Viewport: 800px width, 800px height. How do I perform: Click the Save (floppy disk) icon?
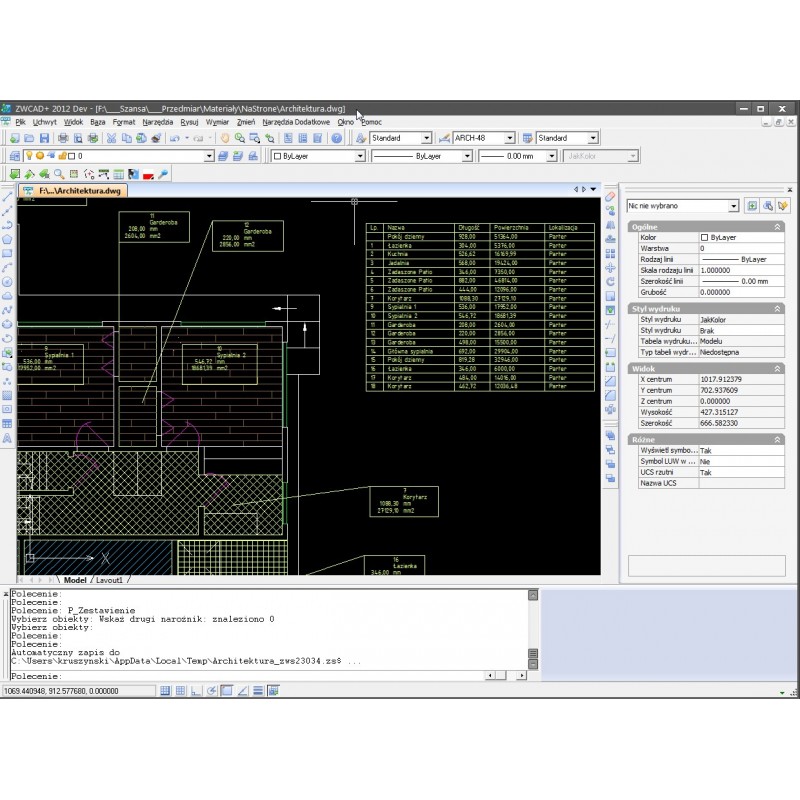[44, 138]
